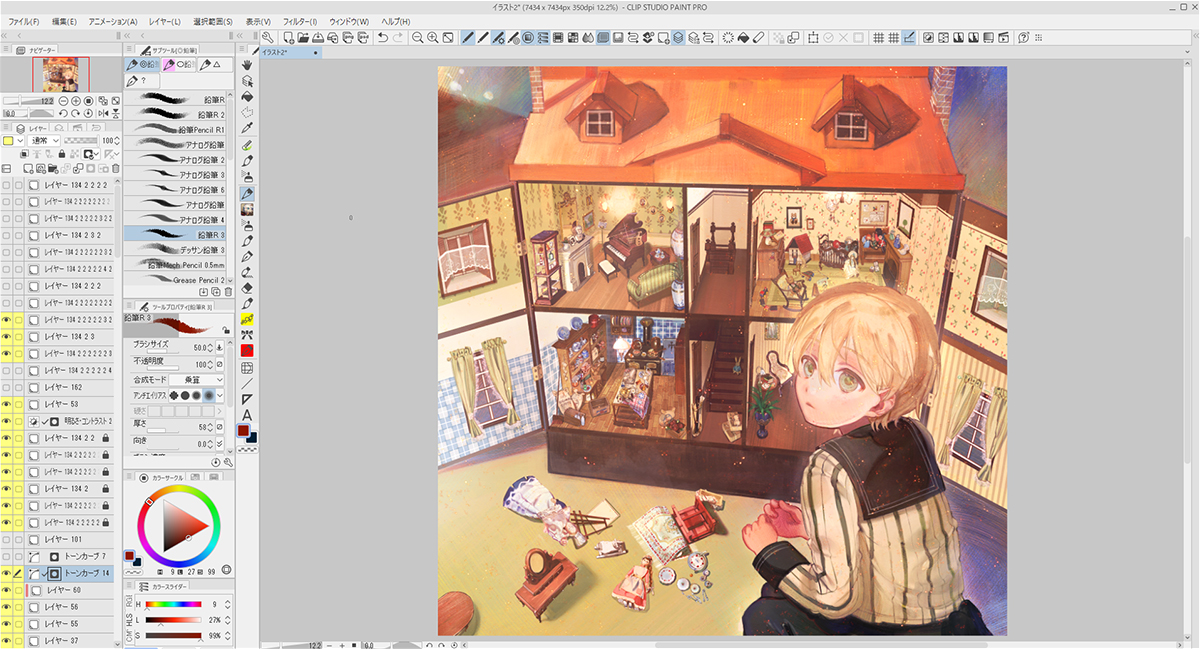Pick a color in the color wheel triangle
The width and height of the screenshot is (1200, 649).
[182, 524]
